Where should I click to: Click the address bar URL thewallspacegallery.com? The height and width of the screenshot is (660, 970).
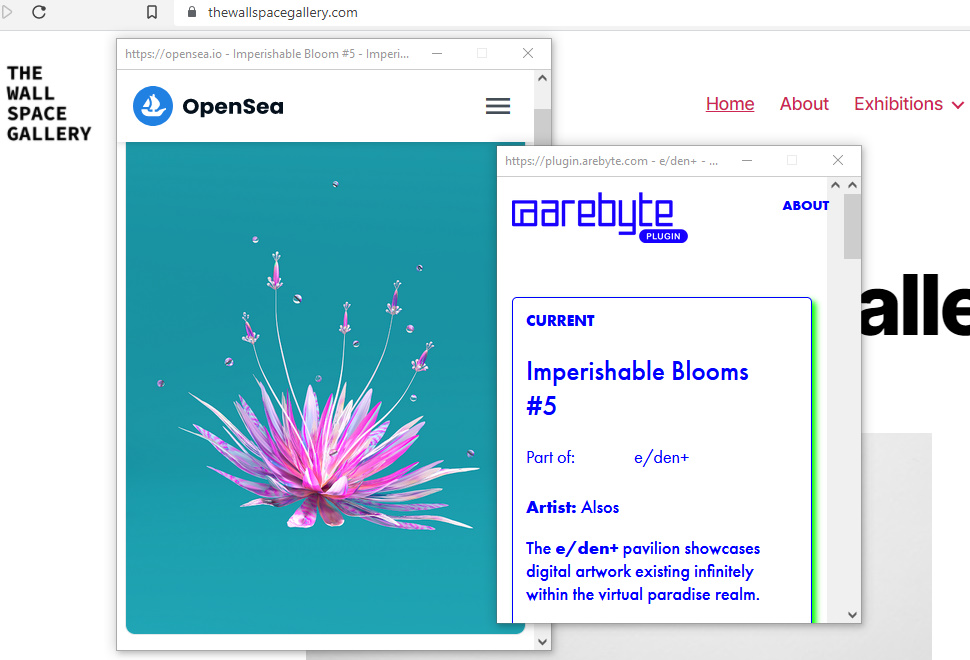coord(283,12)
